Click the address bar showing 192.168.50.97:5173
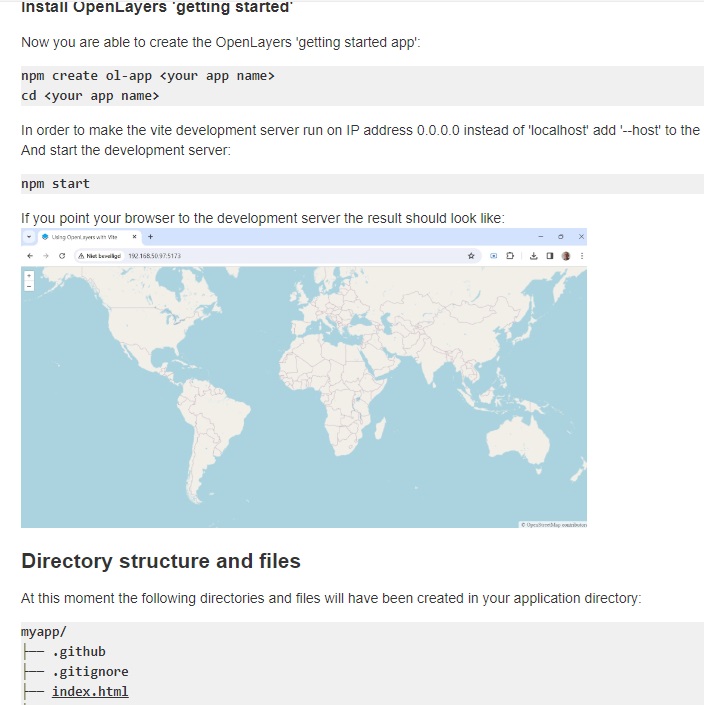Viewport: 704px width, 705px height. (277, 256)
